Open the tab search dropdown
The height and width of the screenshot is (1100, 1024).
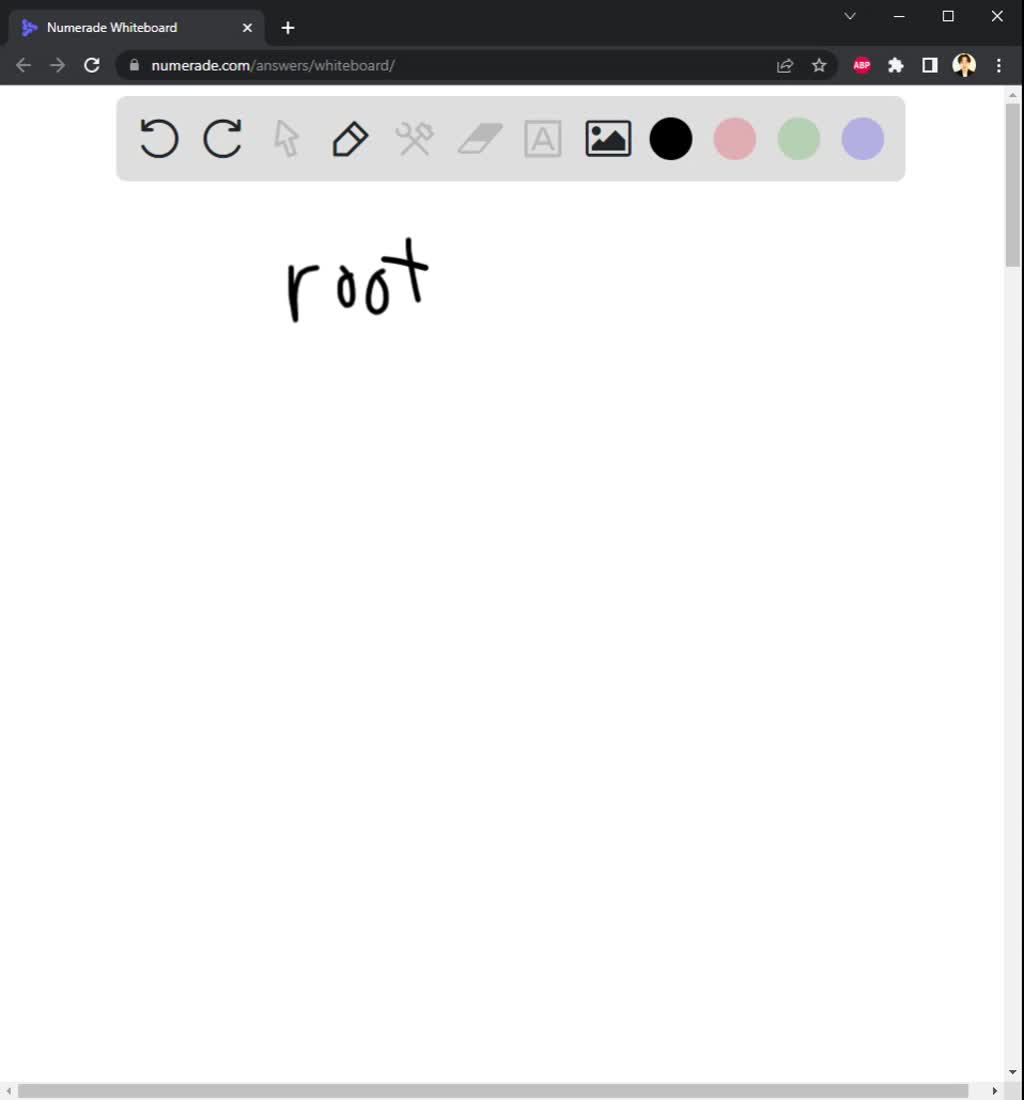(x=849, y=15)
